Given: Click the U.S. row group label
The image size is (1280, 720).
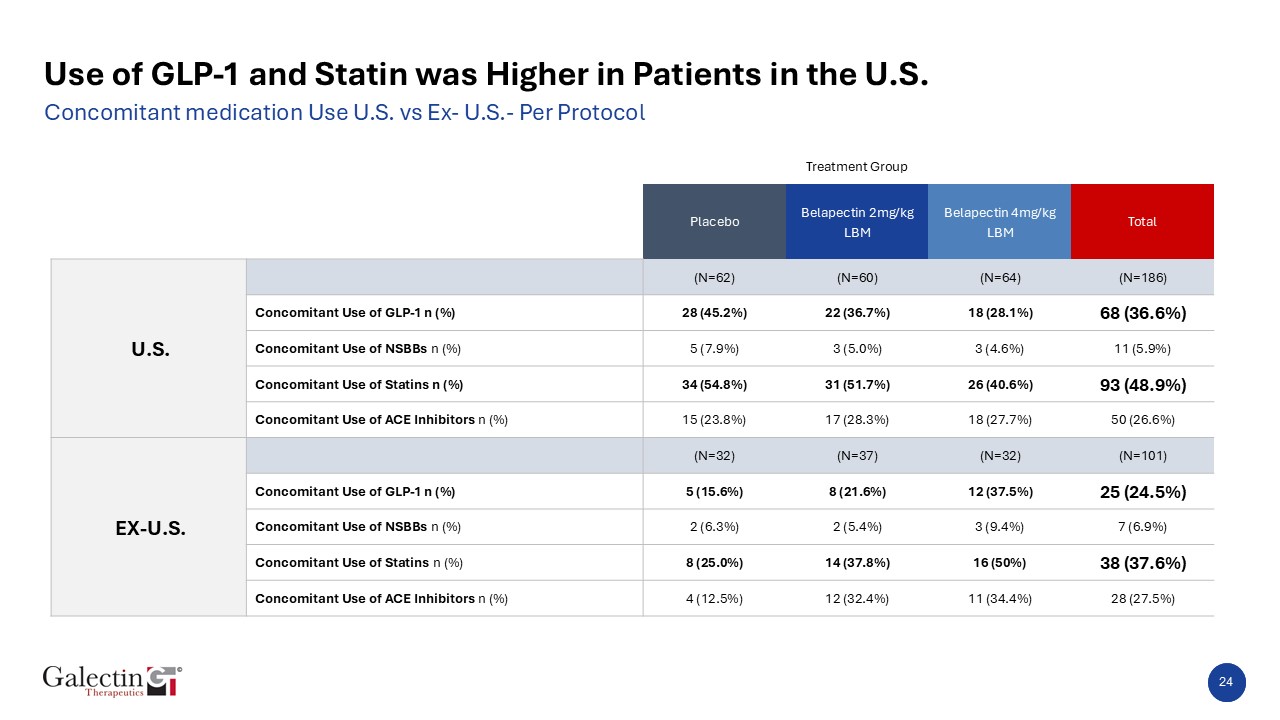Looking at the screenshot, I should (149, 350).
